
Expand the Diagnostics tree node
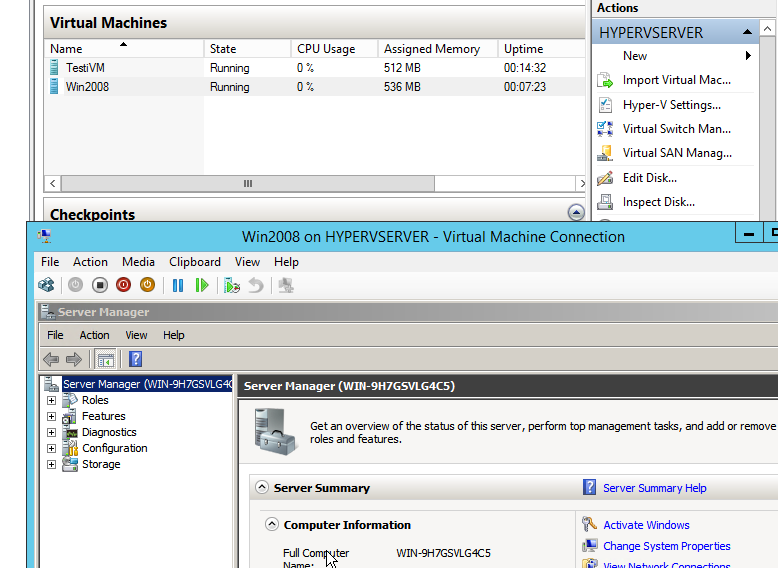click(51, 433)
